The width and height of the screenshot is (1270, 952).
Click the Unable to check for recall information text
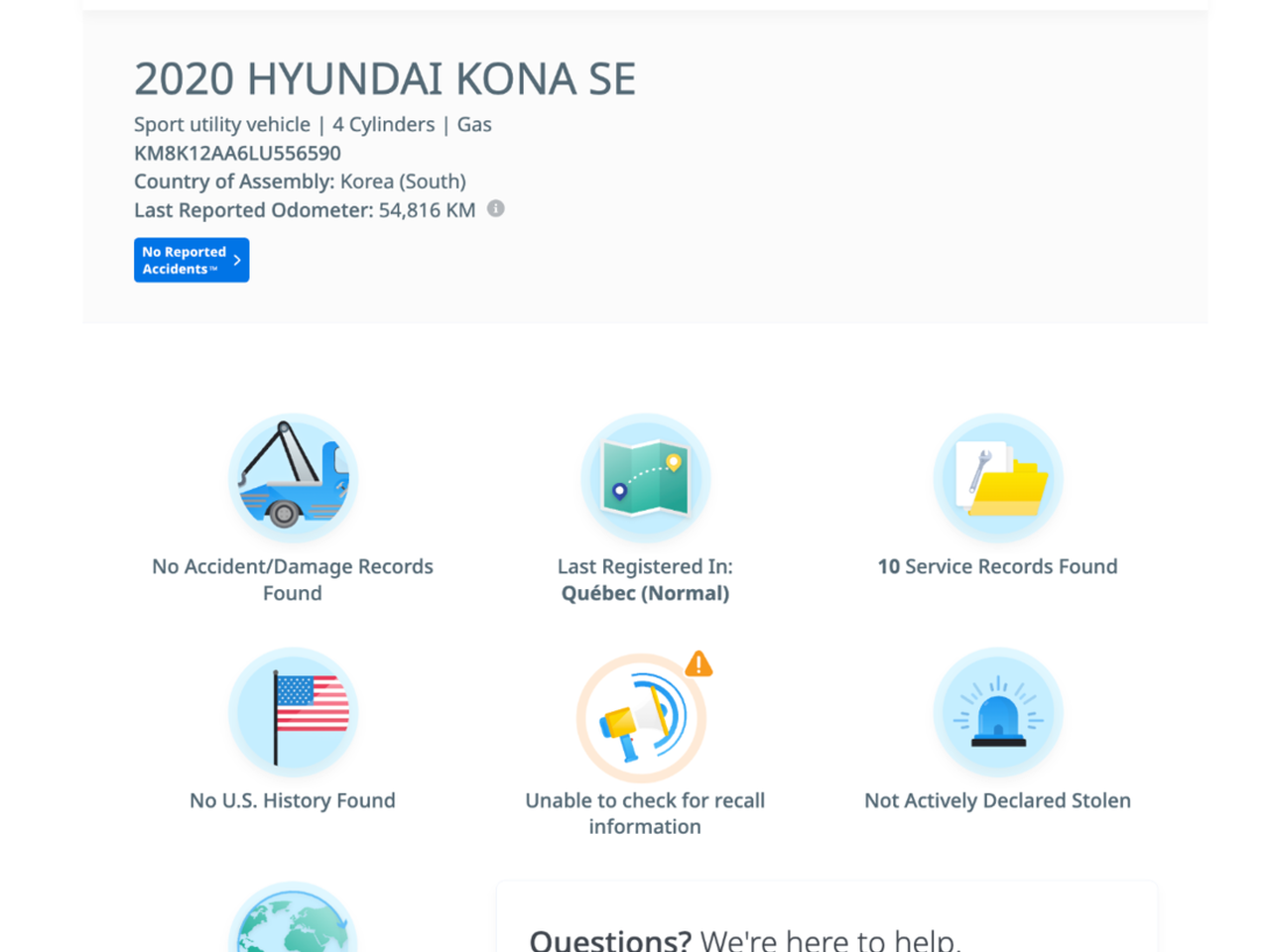pyautogui.click(x=645, y=813)
